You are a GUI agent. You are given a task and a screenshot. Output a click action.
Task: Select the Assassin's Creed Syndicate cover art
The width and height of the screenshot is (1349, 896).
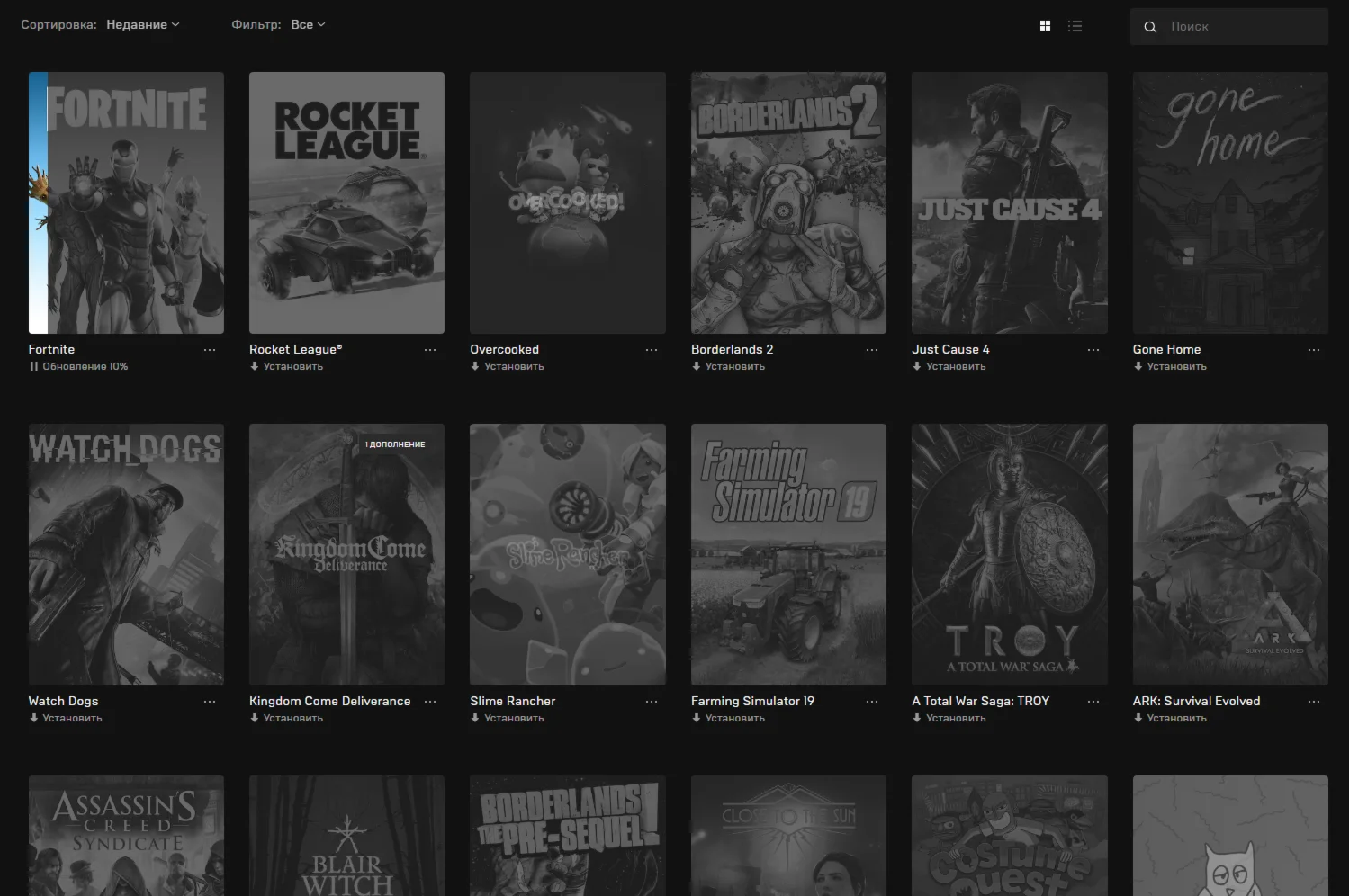pyautogui.click(x=126, y=836)
